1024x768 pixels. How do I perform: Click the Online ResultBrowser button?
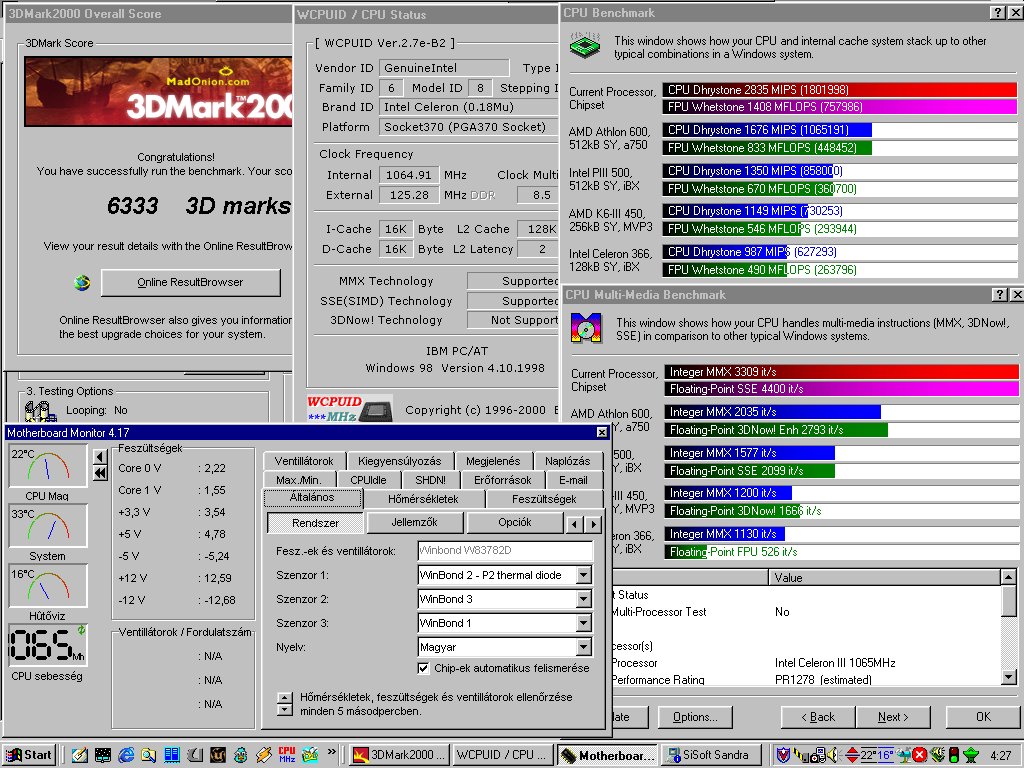click(x=190, y=282)
